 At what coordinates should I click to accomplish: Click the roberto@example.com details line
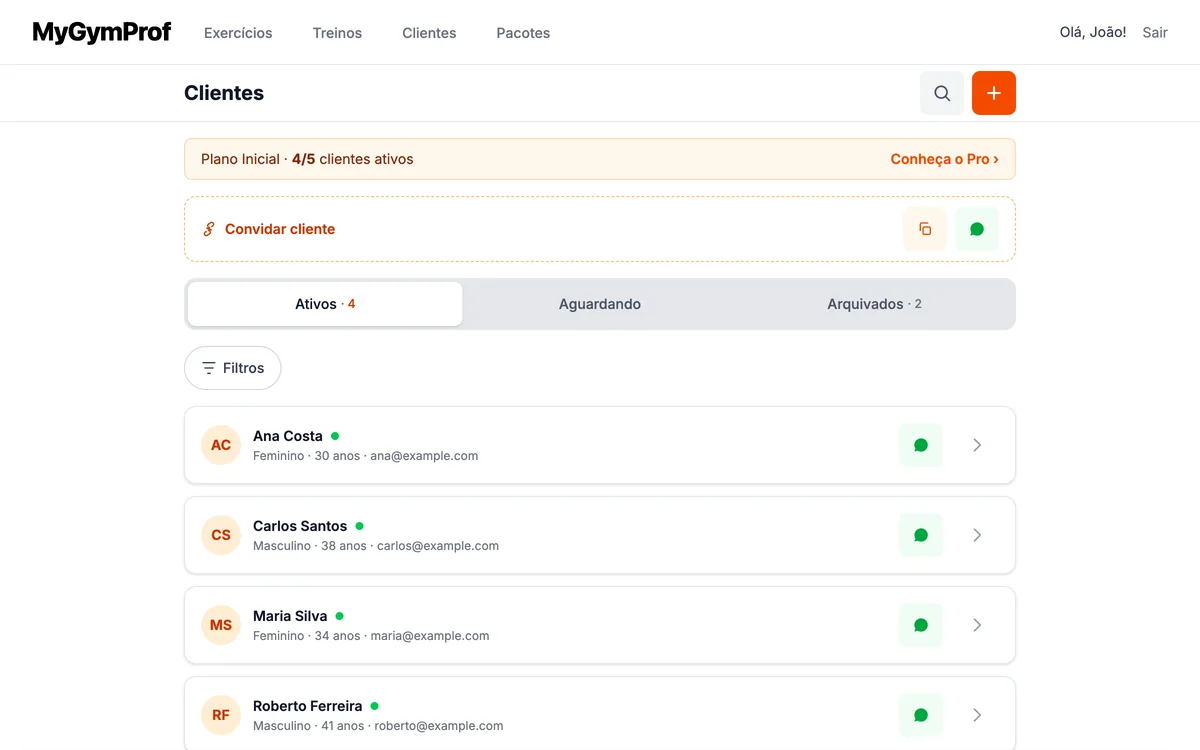pyautogui.click(x=378, y=726)
